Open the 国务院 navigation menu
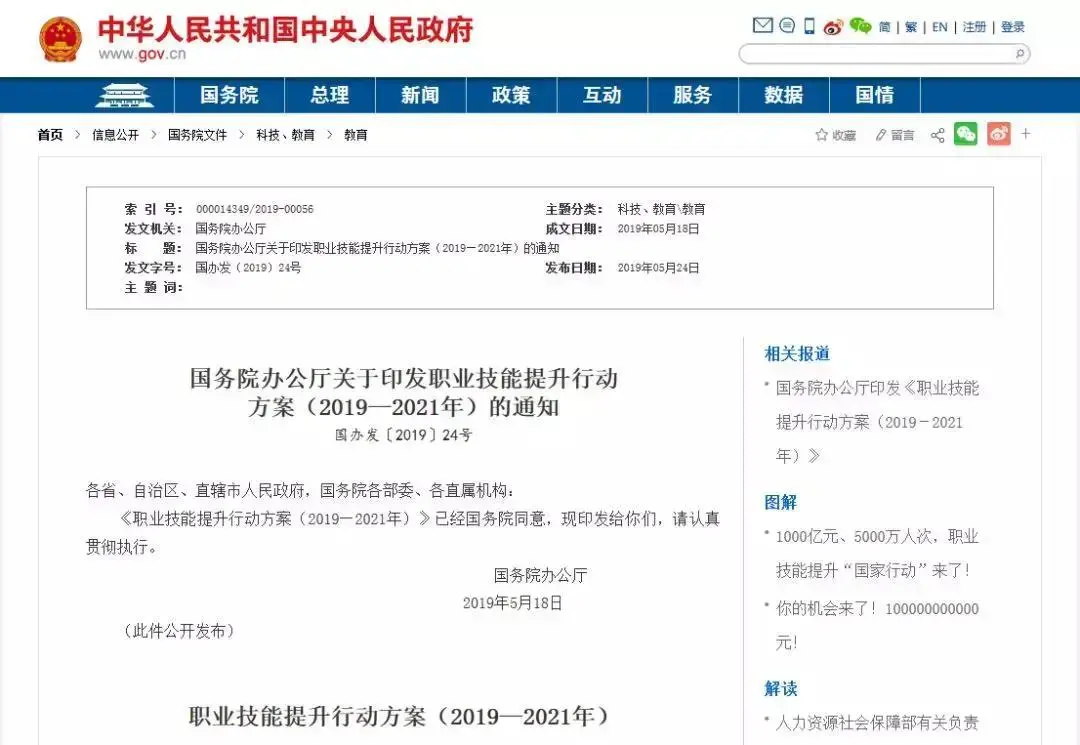 (x=229, y=95)
